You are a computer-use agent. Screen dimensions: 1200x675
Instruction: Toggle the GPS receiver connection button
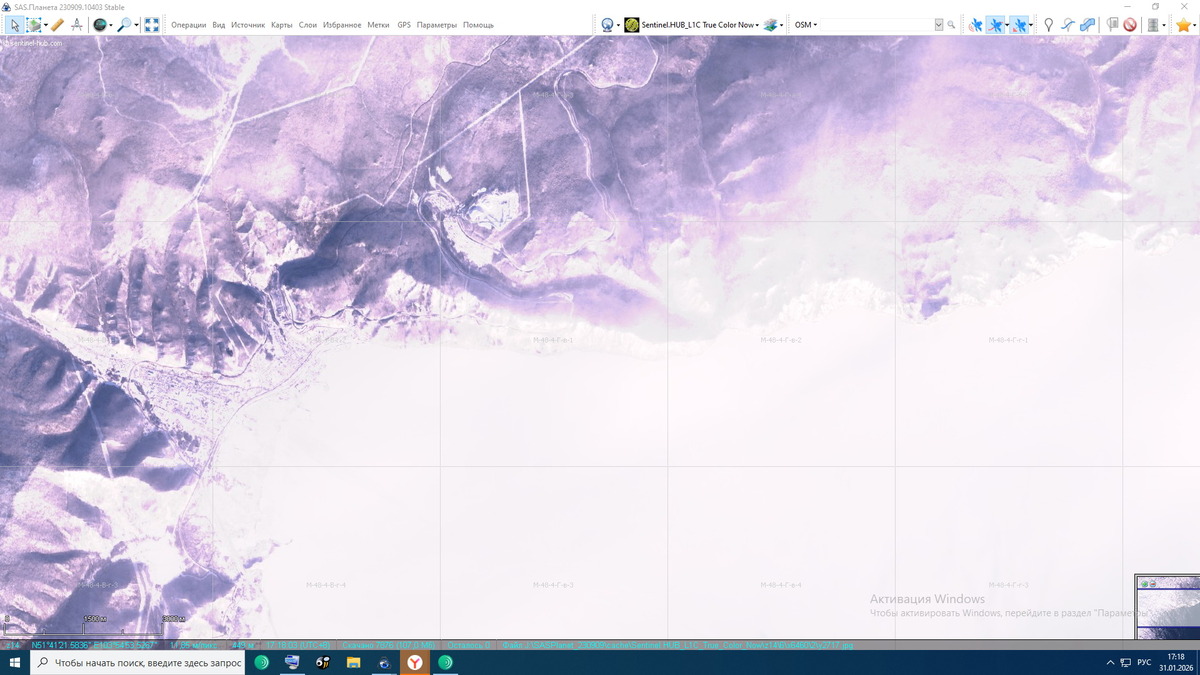point(975,25)
